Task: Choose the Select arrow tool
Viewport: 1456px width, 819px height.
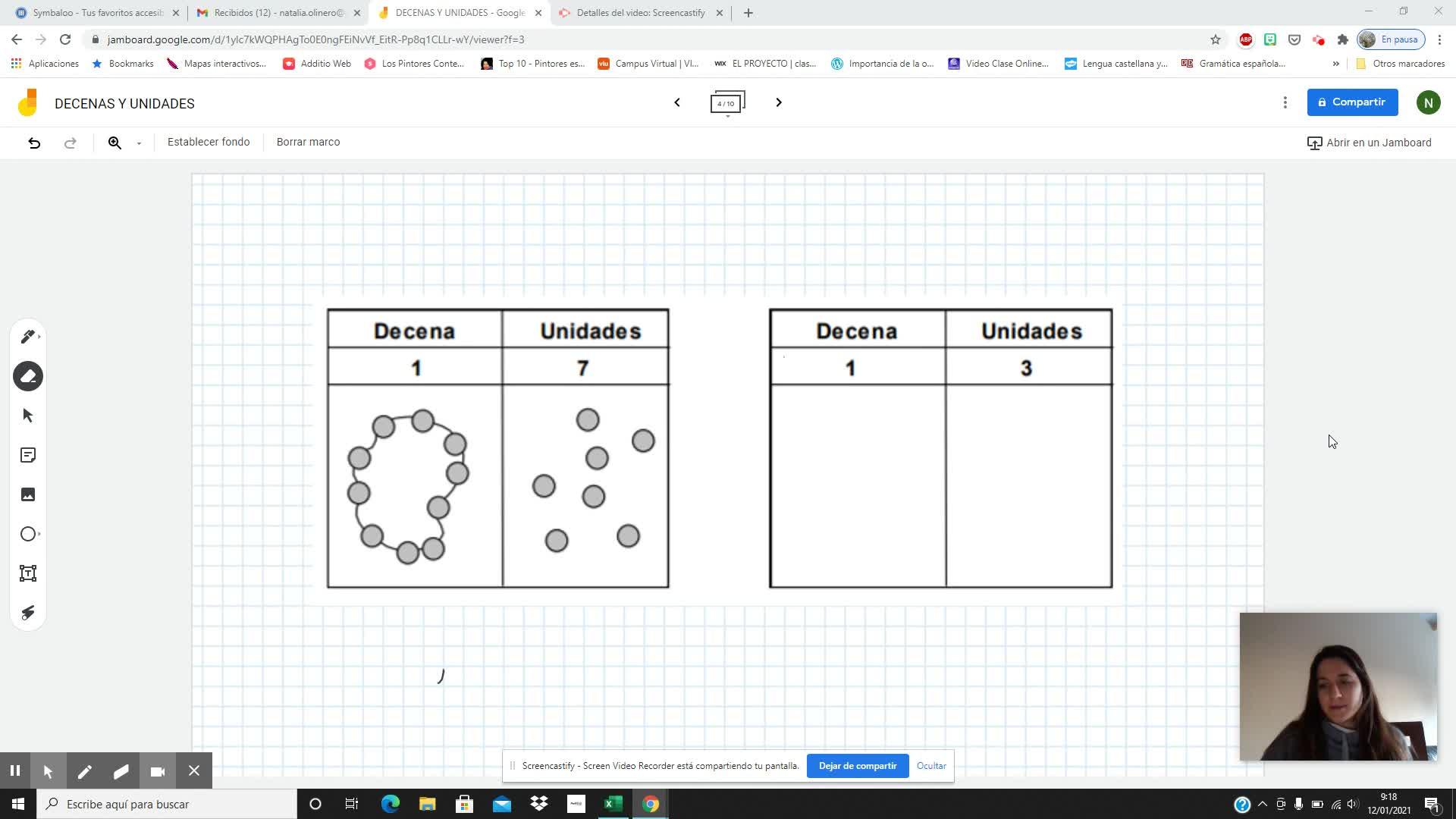Action: 28,416
